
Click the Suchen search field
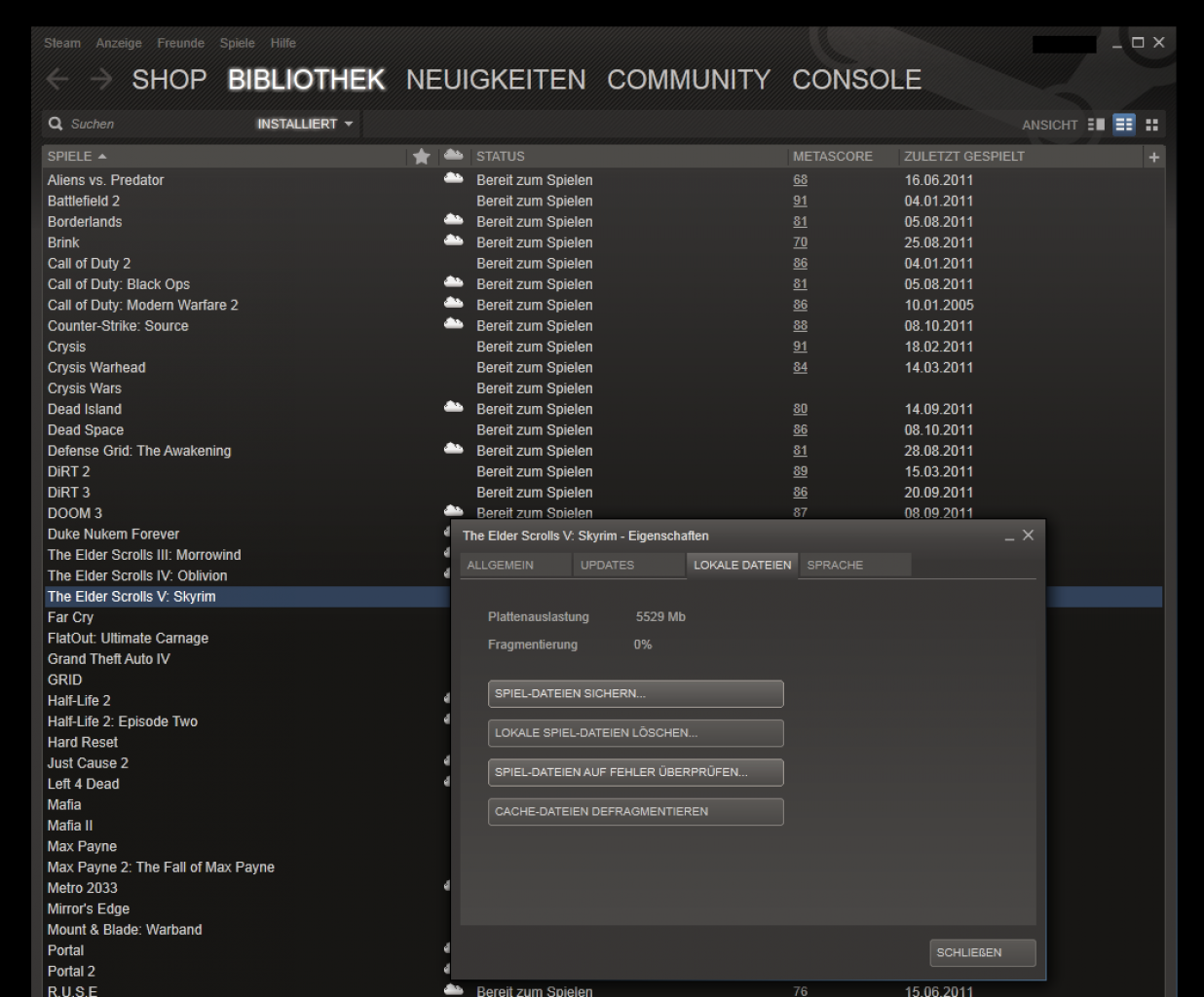156,124
